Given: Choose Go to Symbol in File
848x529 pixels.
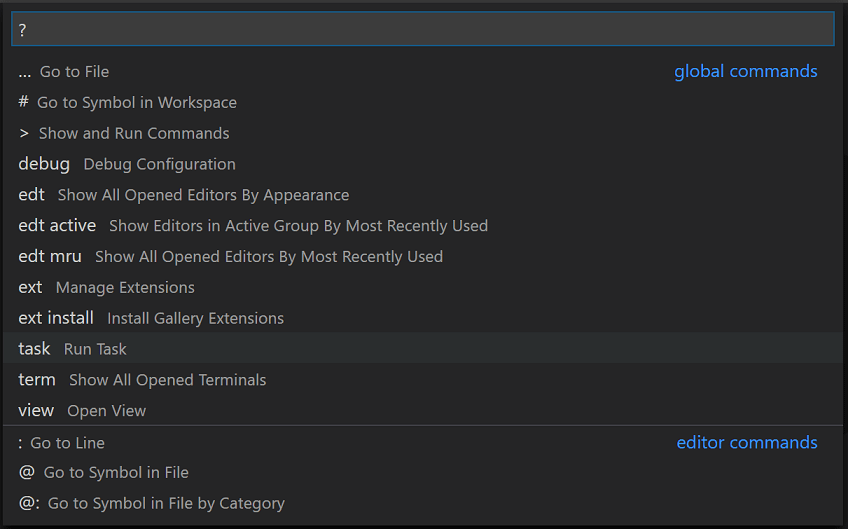Looking at the screenshot, I should pyautogui.click(x=115, y=473).
